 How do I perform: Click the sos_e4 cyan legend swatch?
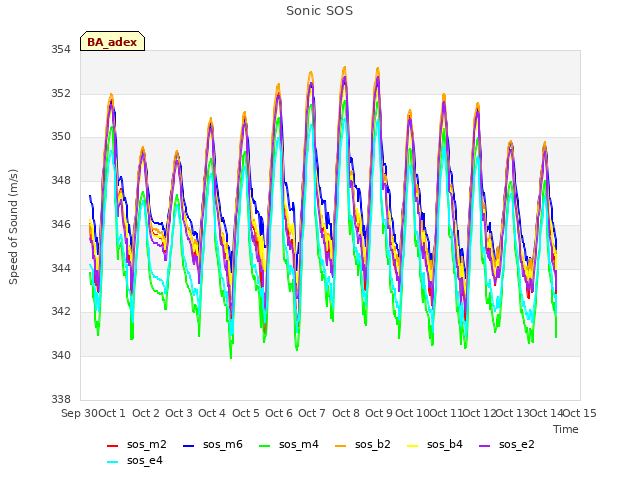click(x=112, y=462)
